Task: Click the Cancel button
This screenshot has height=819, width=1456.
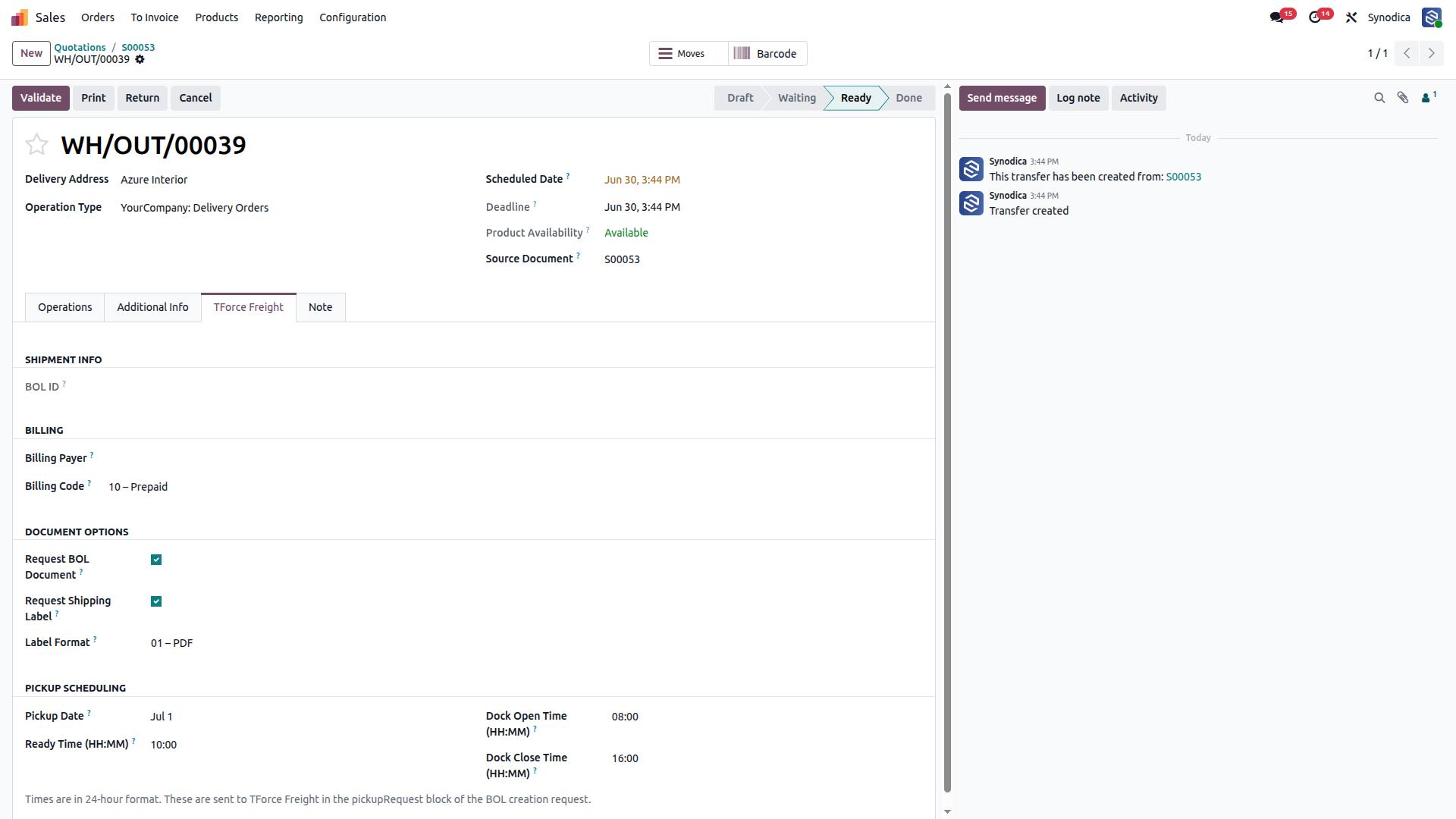Action: tap(196, 98)
